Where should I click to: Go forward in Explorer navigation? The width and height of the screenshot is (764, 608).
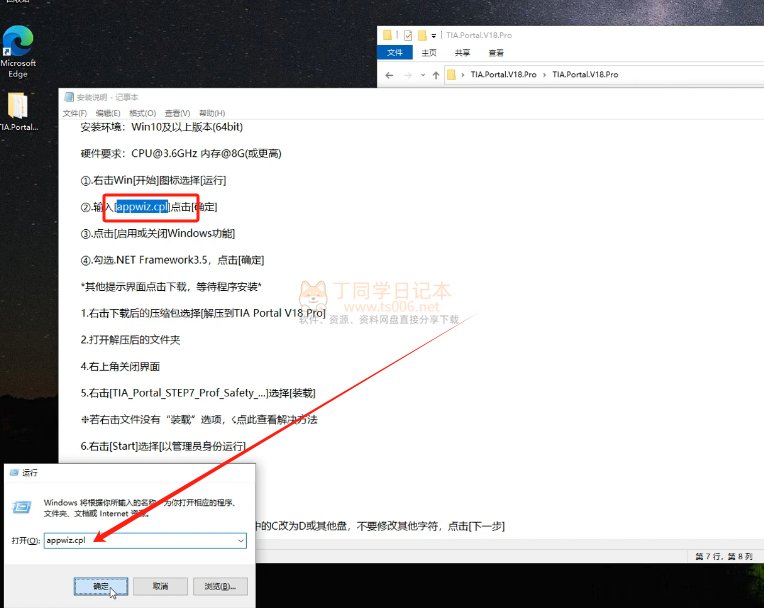coord(408,75)
